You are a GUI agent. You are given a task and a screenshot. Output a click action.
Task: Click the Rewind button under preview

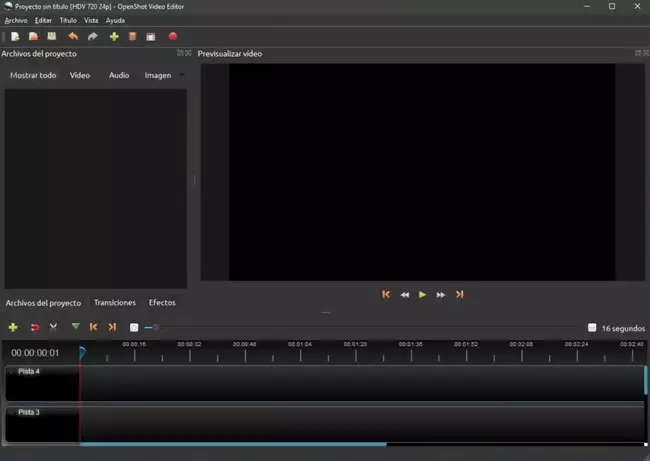pos(405,295)
